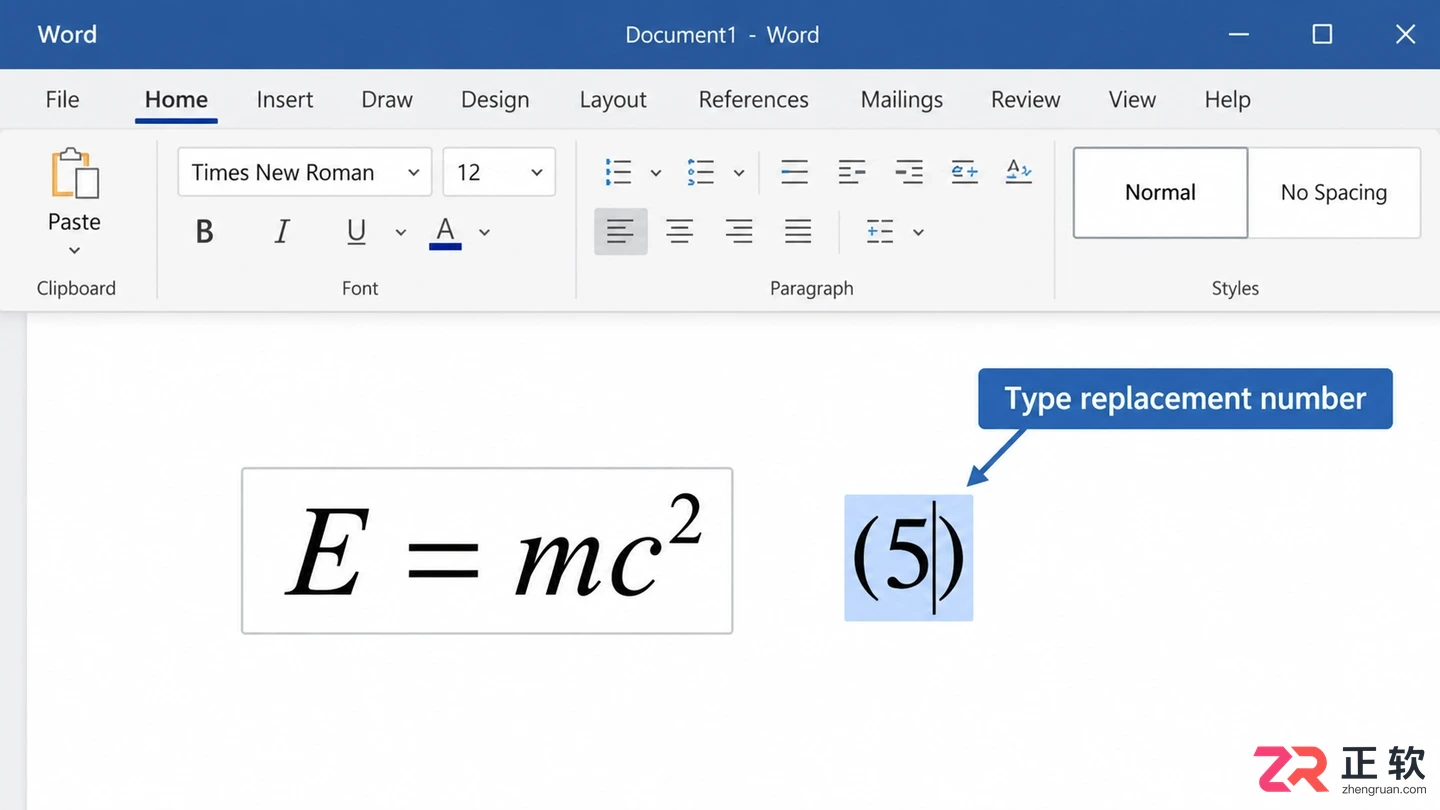
Task: Apply the No Spacing style
Action: (1334, 193)
